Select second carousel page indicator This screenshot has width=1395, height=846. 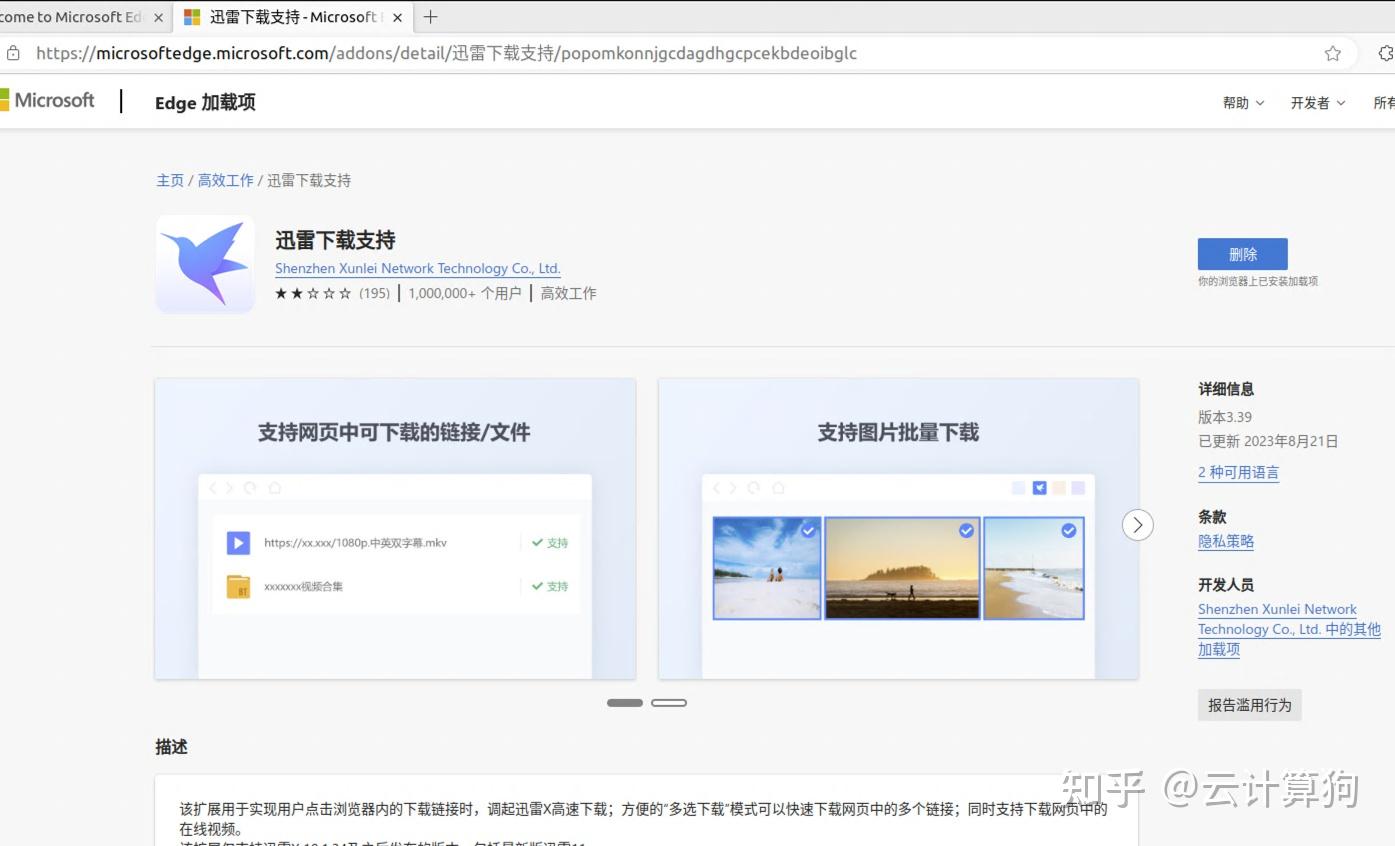[x=669, y=703]
